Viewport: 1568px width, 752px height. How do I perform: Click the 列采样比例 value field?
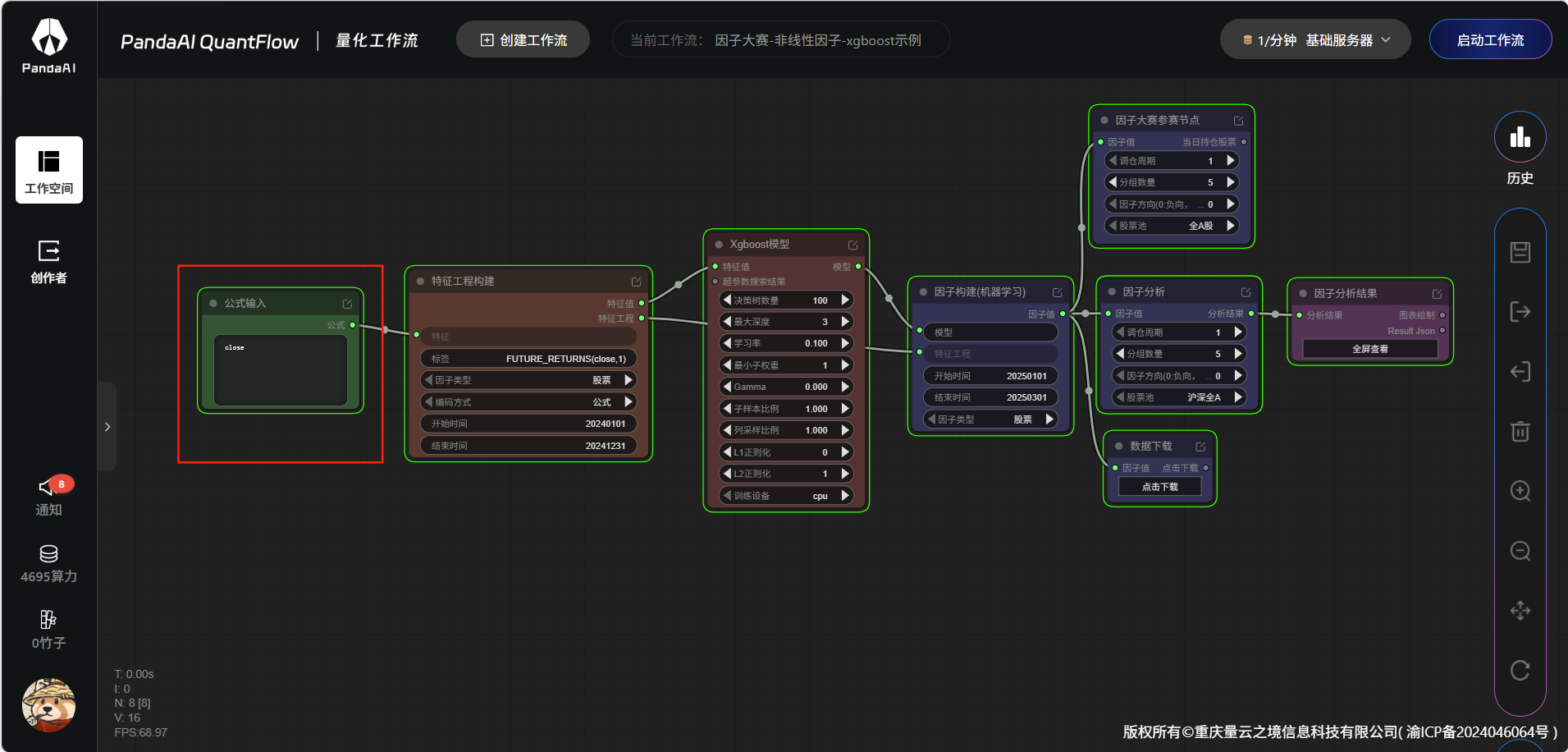(x=786, y=430)
